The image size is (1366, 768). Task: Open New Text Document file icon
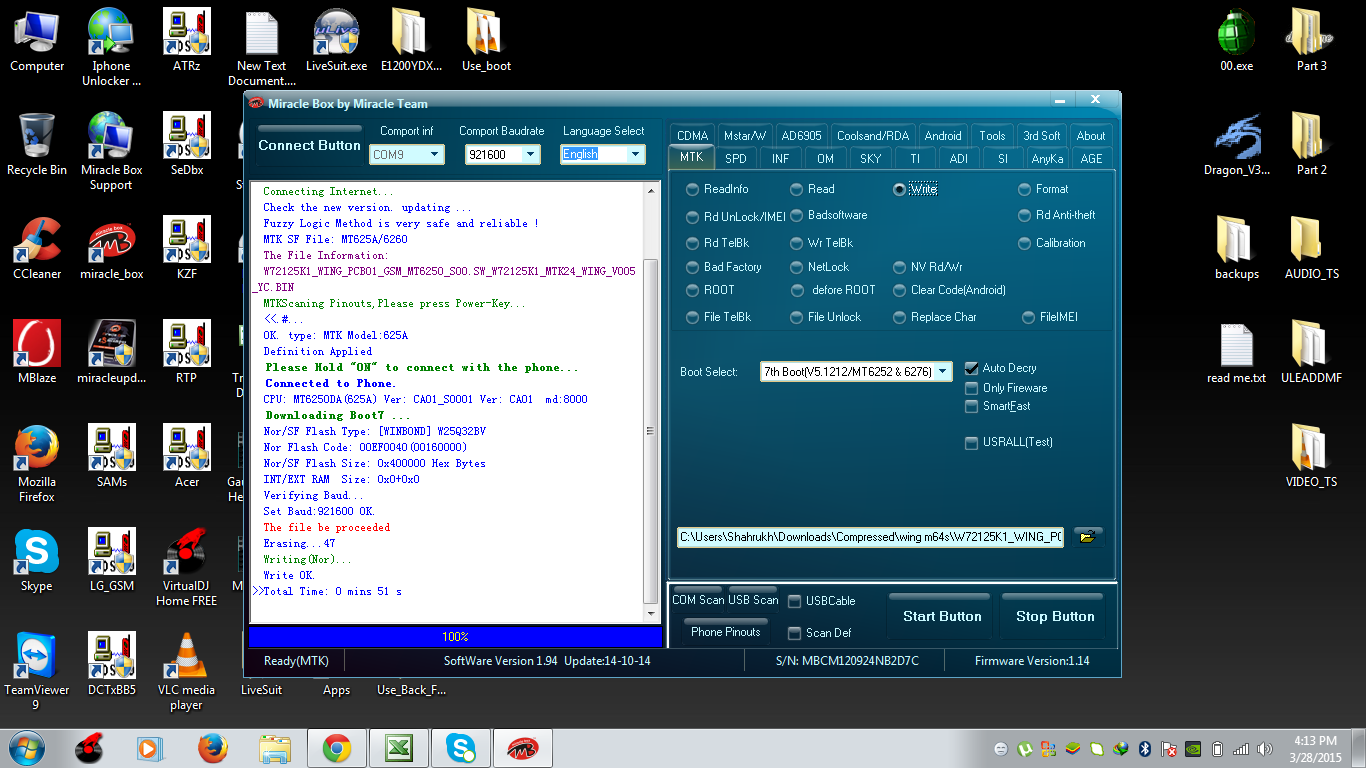point(261,47)
